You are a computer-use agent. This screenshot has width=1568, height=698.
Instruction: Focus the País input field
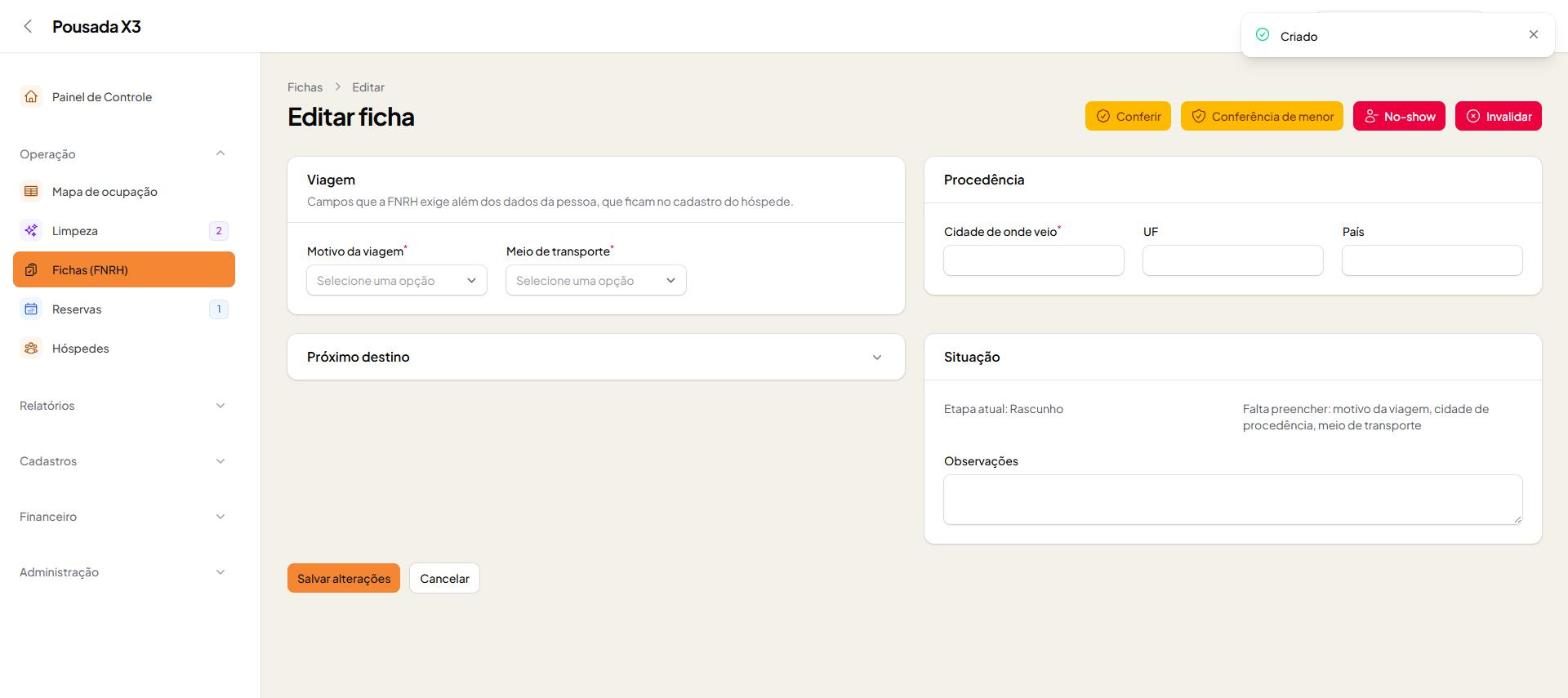point(1432,260)
